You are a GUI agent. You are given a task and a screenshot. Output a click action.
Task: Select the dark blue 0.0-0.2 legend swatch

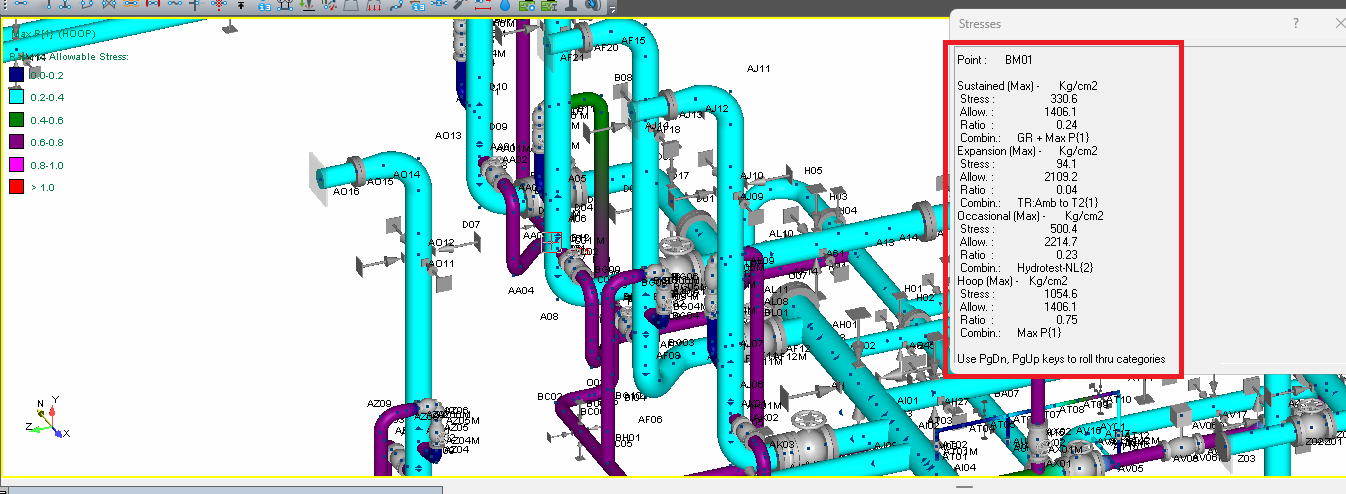click(x=16, y=74)
